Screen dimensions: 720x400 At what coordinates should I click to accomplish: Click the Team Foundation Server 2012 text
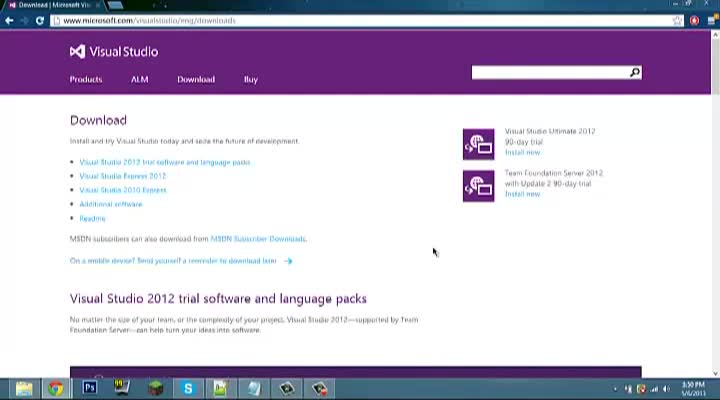(x=554, y=173)
